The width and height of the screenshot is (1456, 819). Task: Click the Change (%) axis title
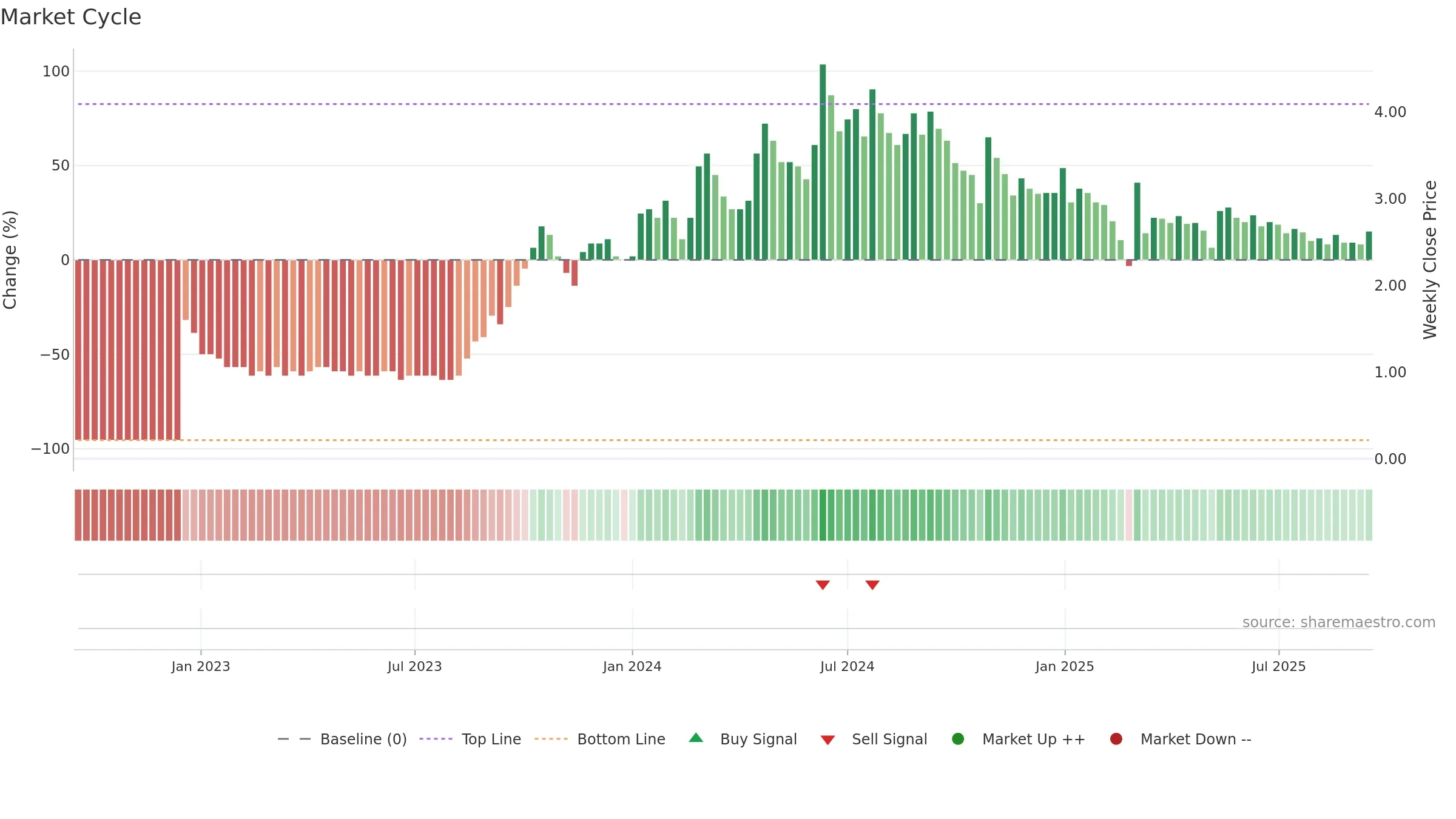click(x=10, y=260)
